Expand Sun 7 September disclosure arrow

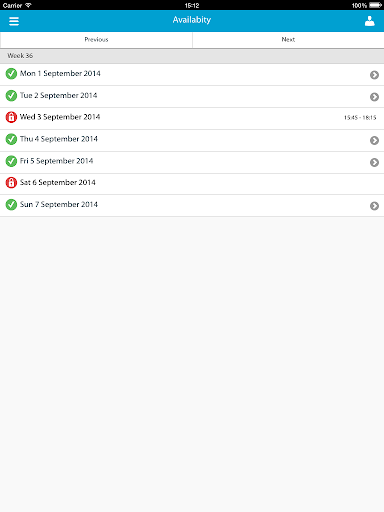point(374,206)
